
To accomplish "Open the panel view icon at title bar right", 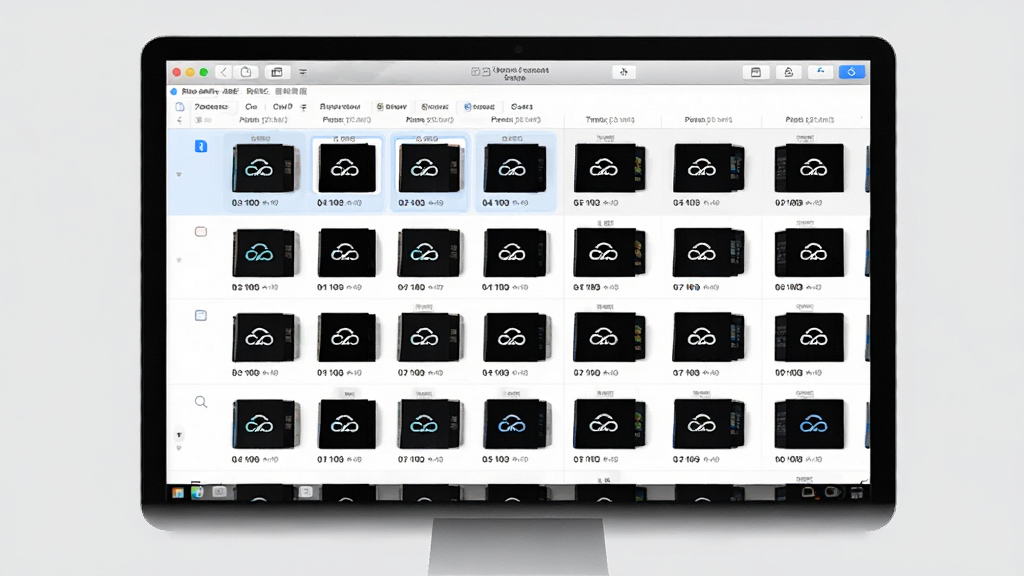I will [756, 72].
